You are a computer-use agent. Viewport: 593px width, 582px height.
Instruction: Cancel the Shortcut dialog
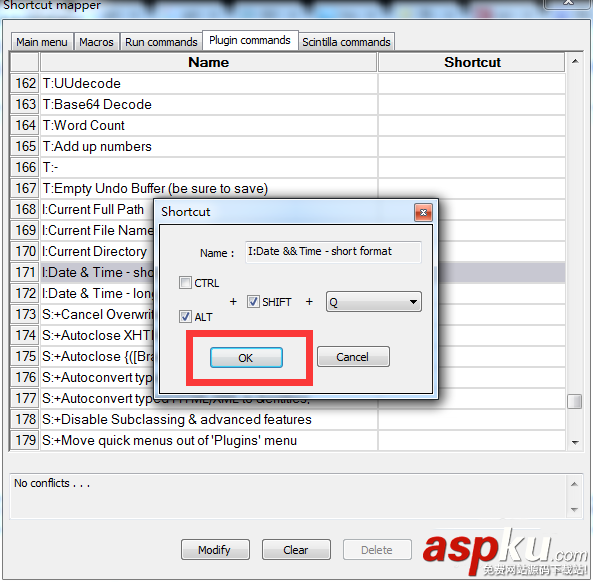[353, 357]
